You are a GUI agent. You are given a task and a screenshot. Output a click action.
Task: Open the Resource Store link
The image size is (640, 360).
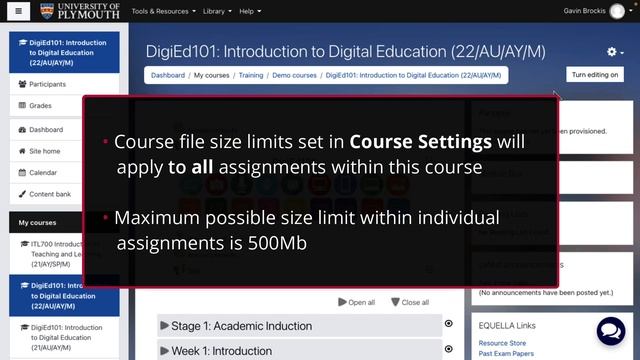point(502,343)
